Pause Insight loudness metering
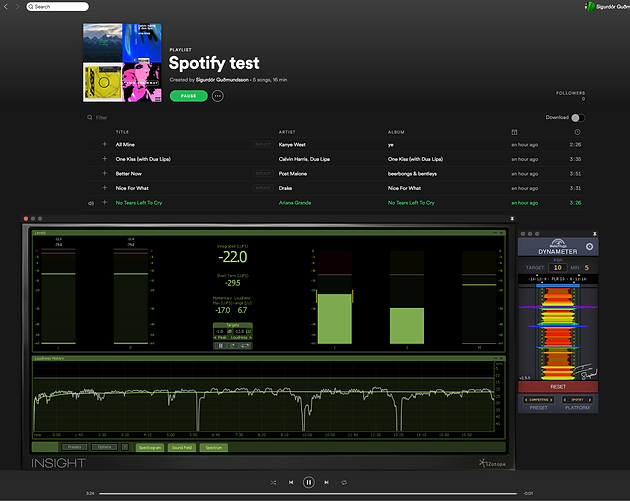 click(220, 346)
